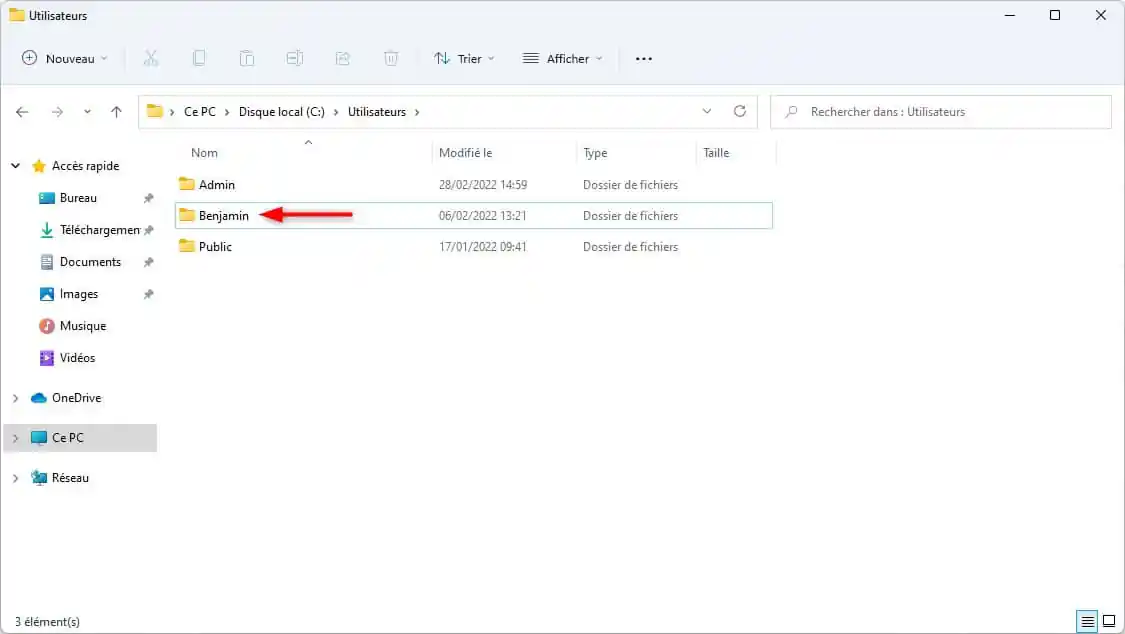This screenshot has height=634, width=1125.
Task: Click the Public folder icon
Action: pyautogui.click(x=187, y=246)
